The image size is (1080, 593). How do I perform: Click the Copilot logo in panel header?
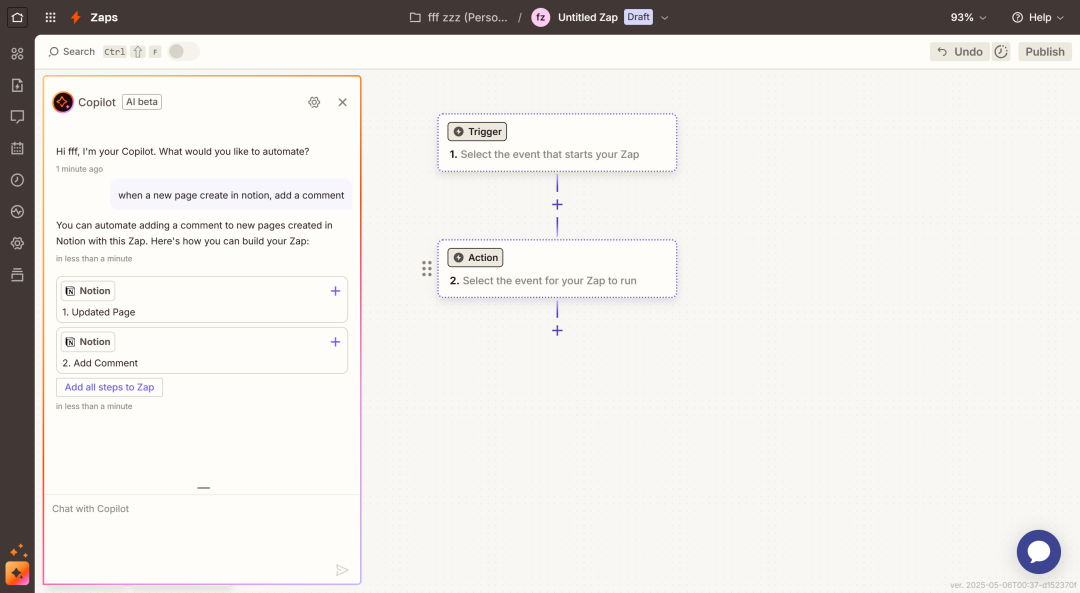[63, 102]
